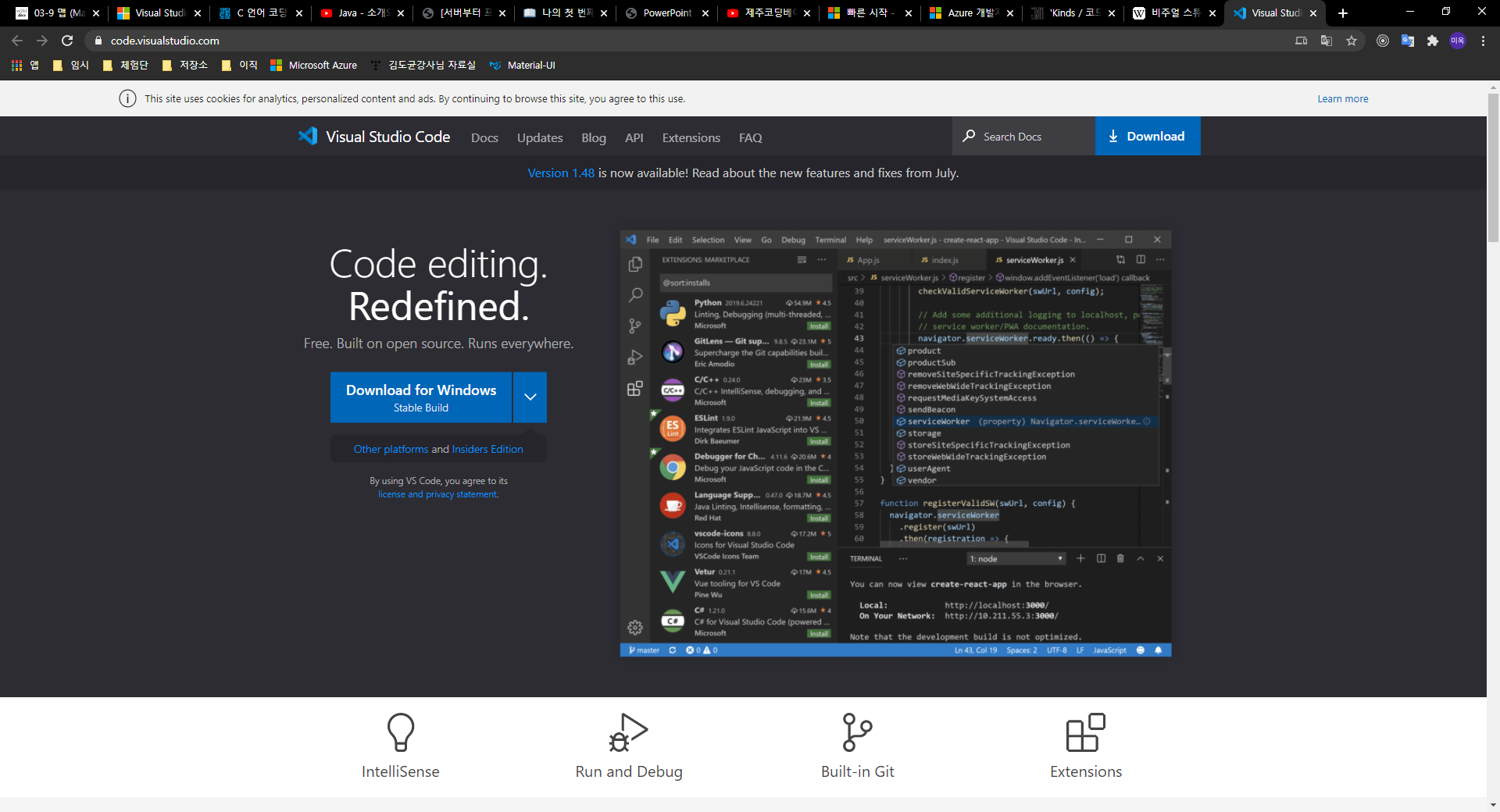
Task: Open the 이직 bookmark folder
Action: point(239,66)
